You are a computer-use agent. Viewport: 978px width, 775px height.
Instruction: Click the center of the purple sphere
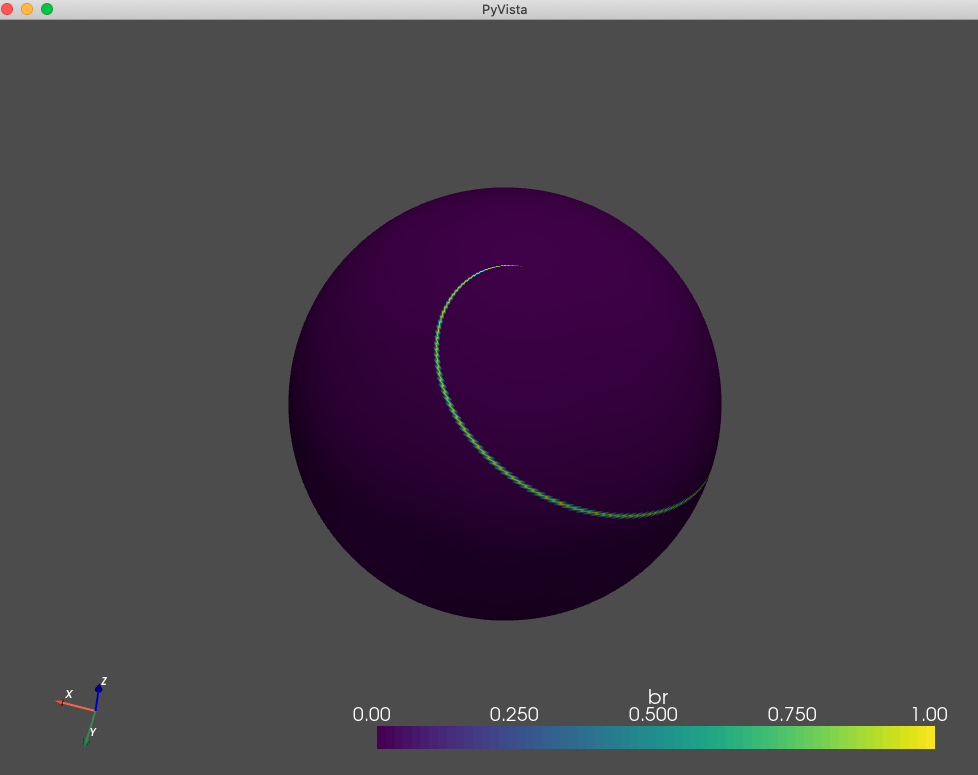point(505,403)
